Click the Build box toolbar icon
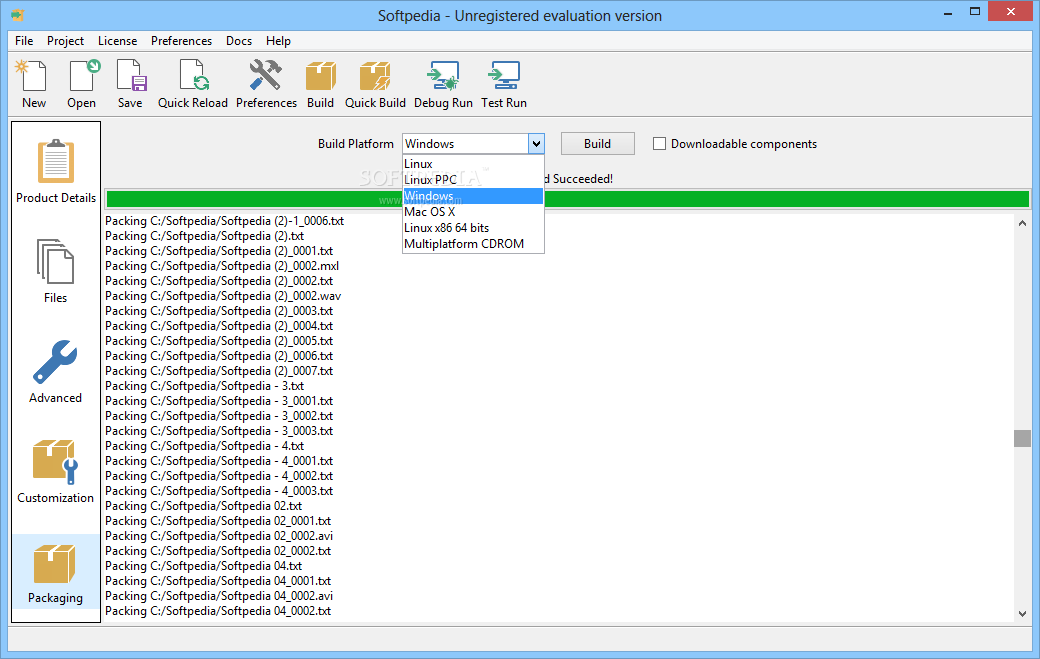The width and height of the screenshot is (1040, 659). pos(320,84)
